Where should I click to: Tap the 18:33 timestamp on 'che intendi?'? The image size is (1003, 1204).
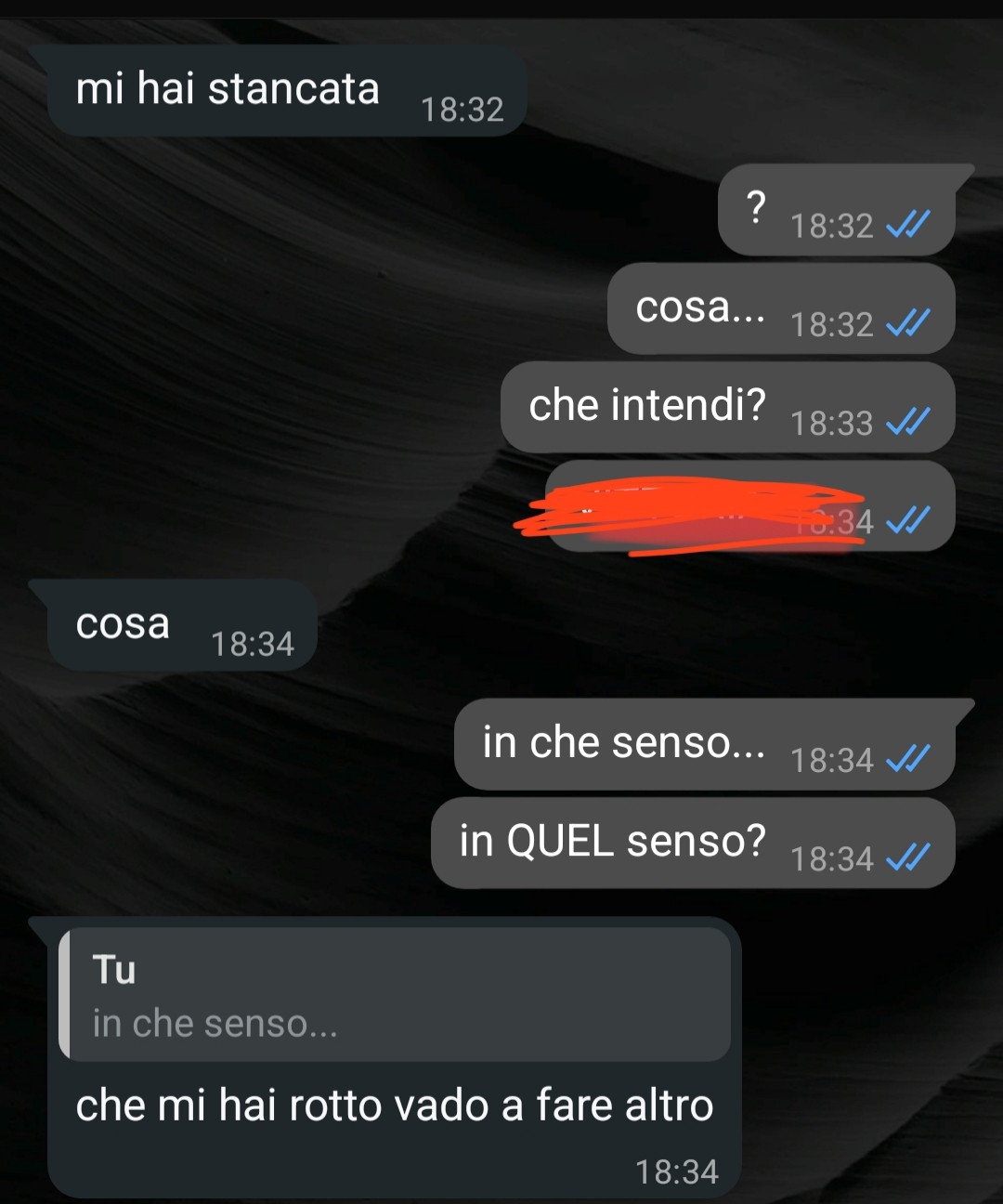point(832,423)
